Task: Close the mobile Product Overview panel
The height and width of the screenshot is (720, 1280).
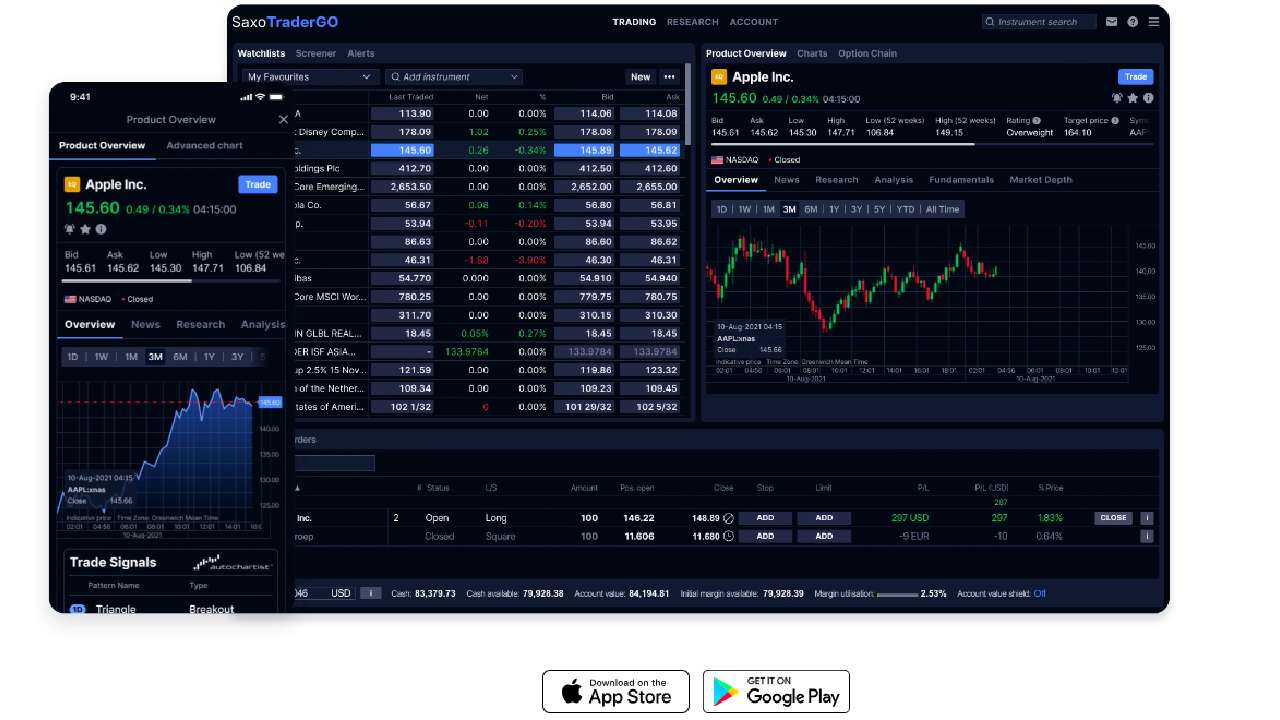Action: 283,120
